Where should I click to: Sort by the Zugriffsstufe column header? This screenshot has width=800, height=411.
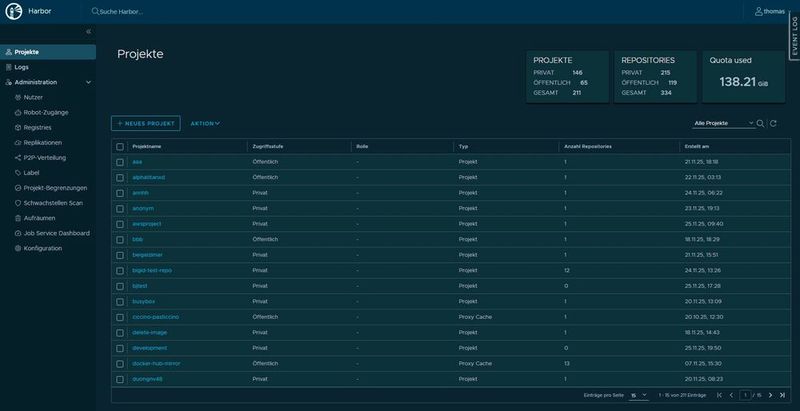pyautogui.click(x=268, y=147)
